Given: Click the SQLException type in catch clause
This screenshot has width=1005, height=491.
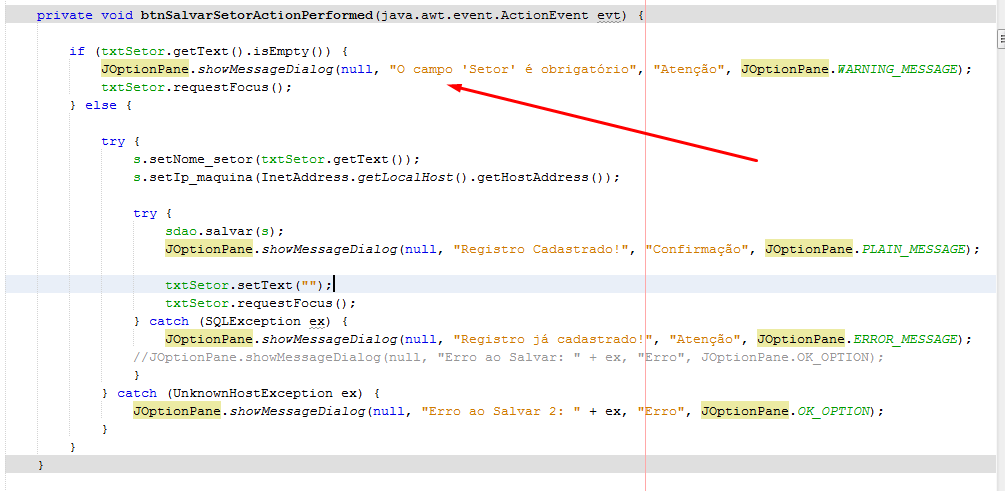Looking at the screenshot, I should 255,321.
